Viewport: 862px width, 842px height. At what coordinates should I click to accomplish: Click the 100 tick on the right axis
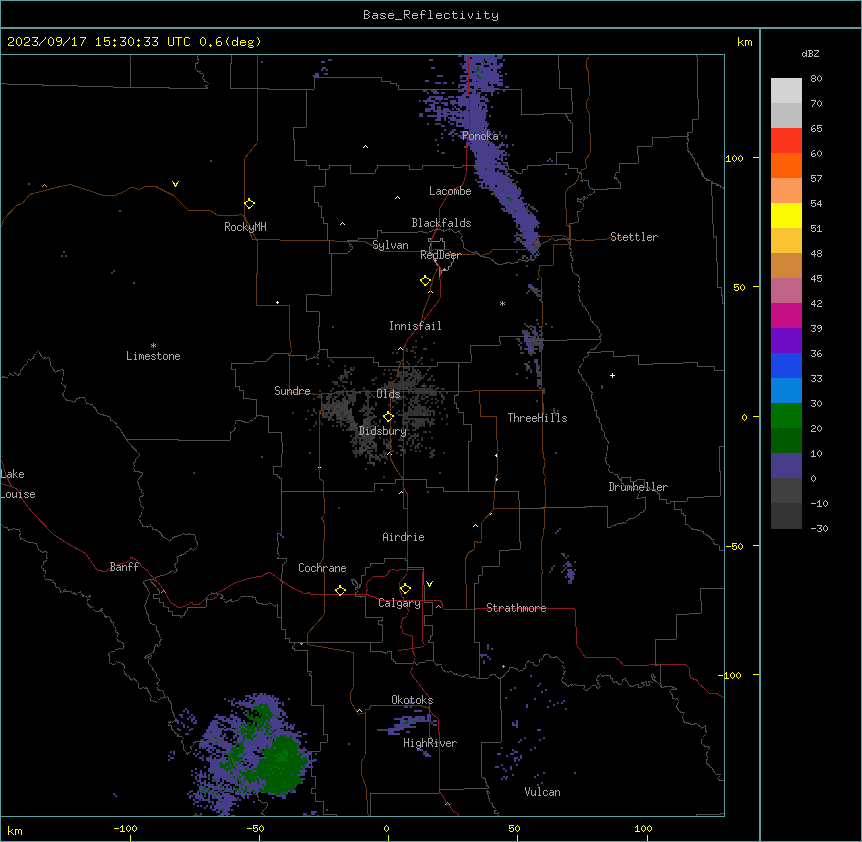tap(734, 158)
